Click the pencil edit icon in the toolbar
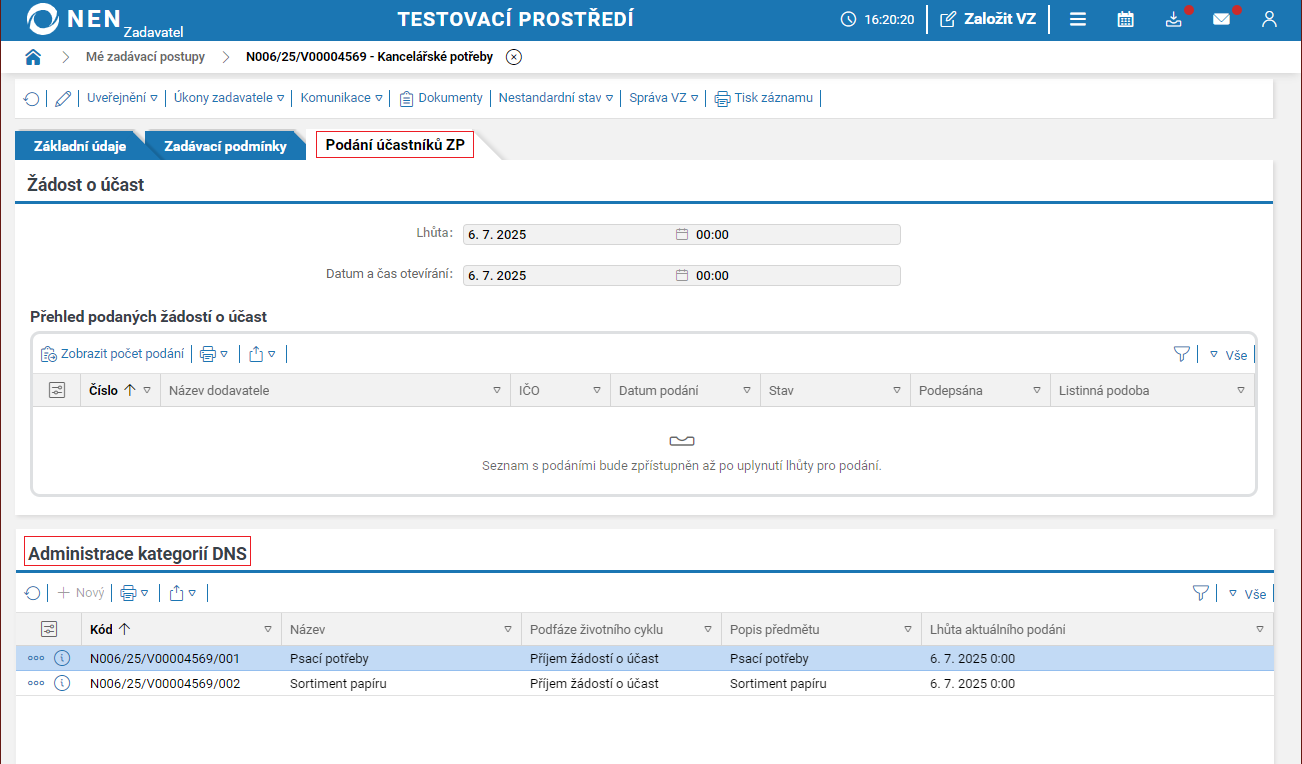 (63, 98)
